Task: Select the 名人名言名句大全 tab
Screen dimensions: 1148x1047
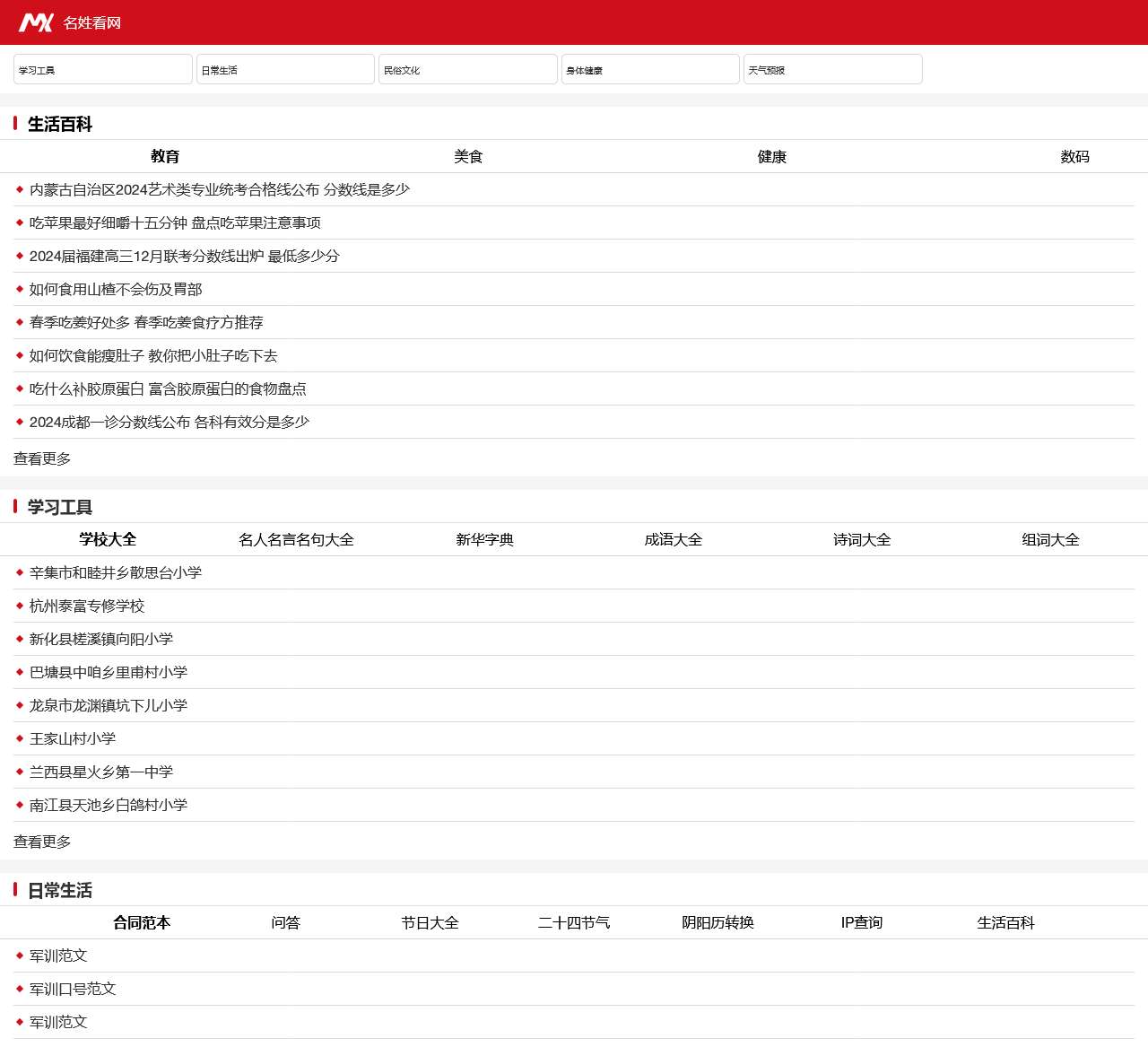Action: tap(296, 539)
